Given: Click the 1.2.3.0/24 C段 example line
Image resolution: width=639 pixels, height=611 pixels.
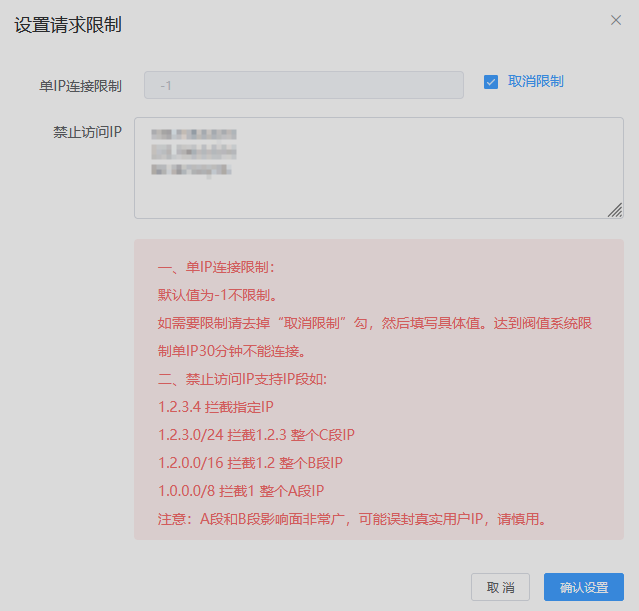Looking at the screenshot, I should click(257, 435).
